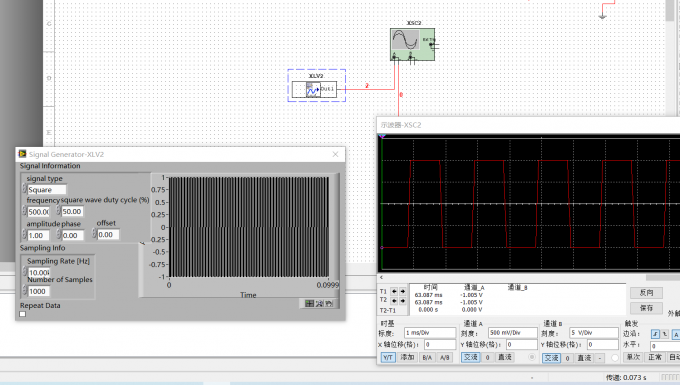This screenshot has width=680, height=385.
Task: Click channel B scale field 5 V/Div
Action: coord(594,333)
